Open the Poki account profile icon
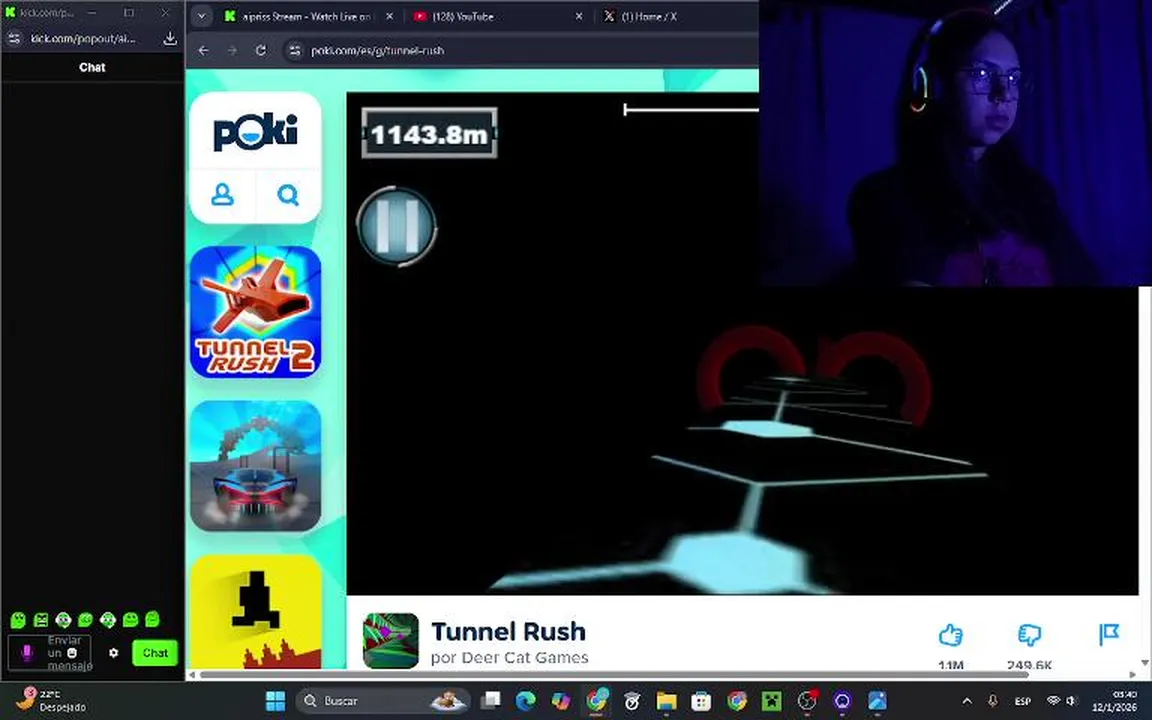1152x720 pixels. 223,195
